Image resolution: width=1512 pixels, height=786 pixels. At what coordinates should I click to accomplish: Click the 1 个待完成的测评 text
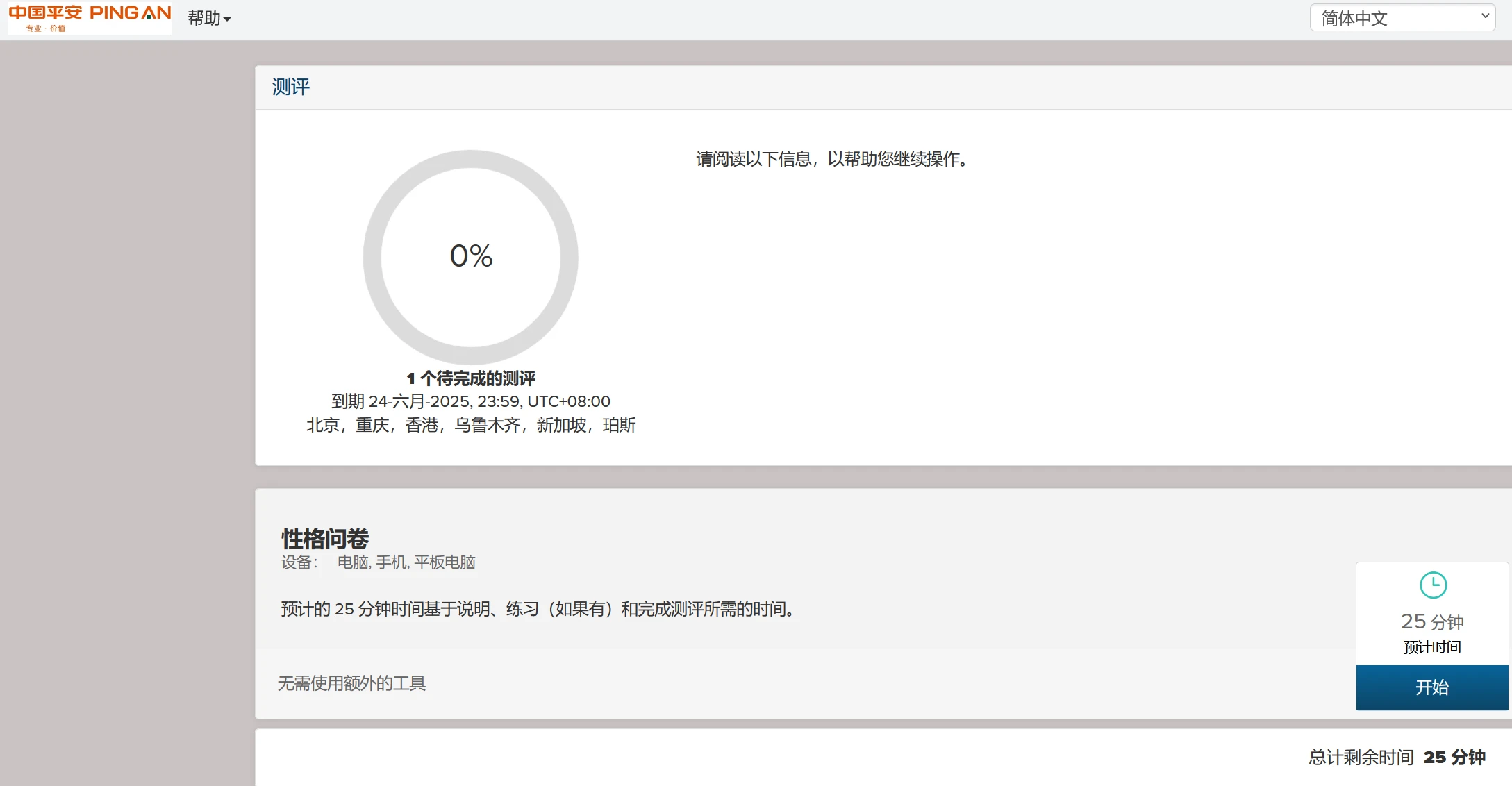(470, 378)
